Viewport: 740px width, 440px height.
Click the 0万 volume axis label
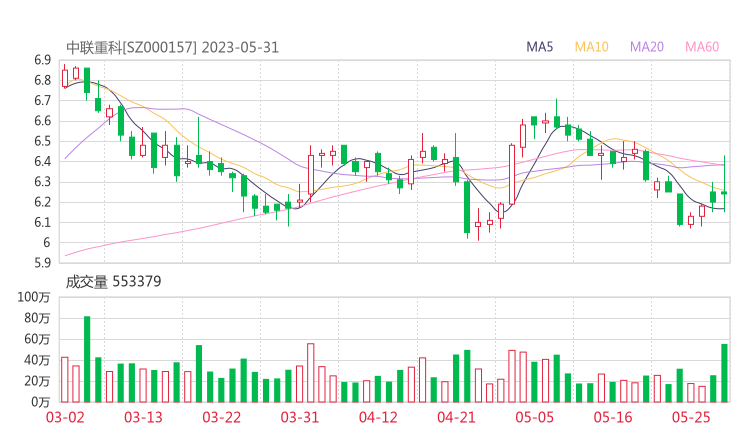40,402
